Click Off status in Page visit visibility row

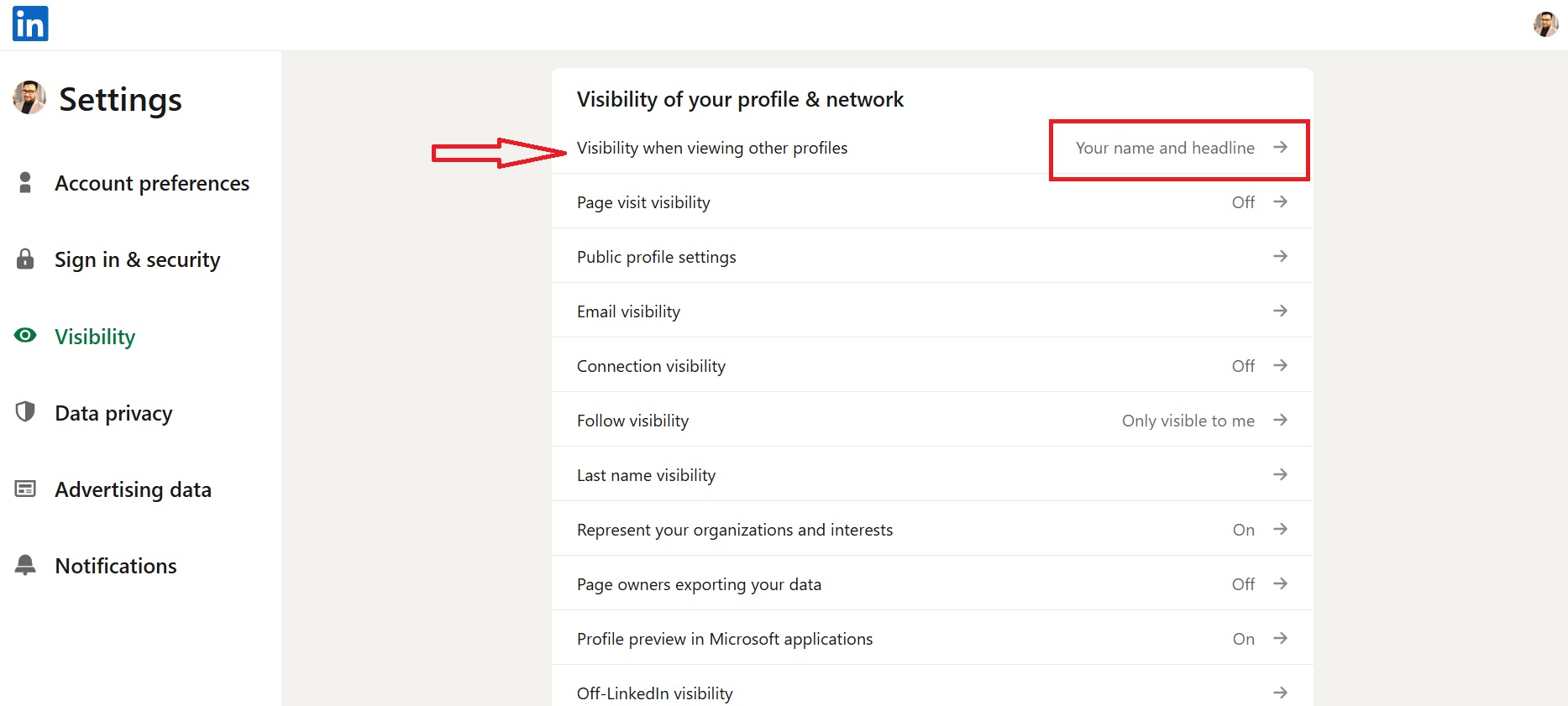(1243, 202)
